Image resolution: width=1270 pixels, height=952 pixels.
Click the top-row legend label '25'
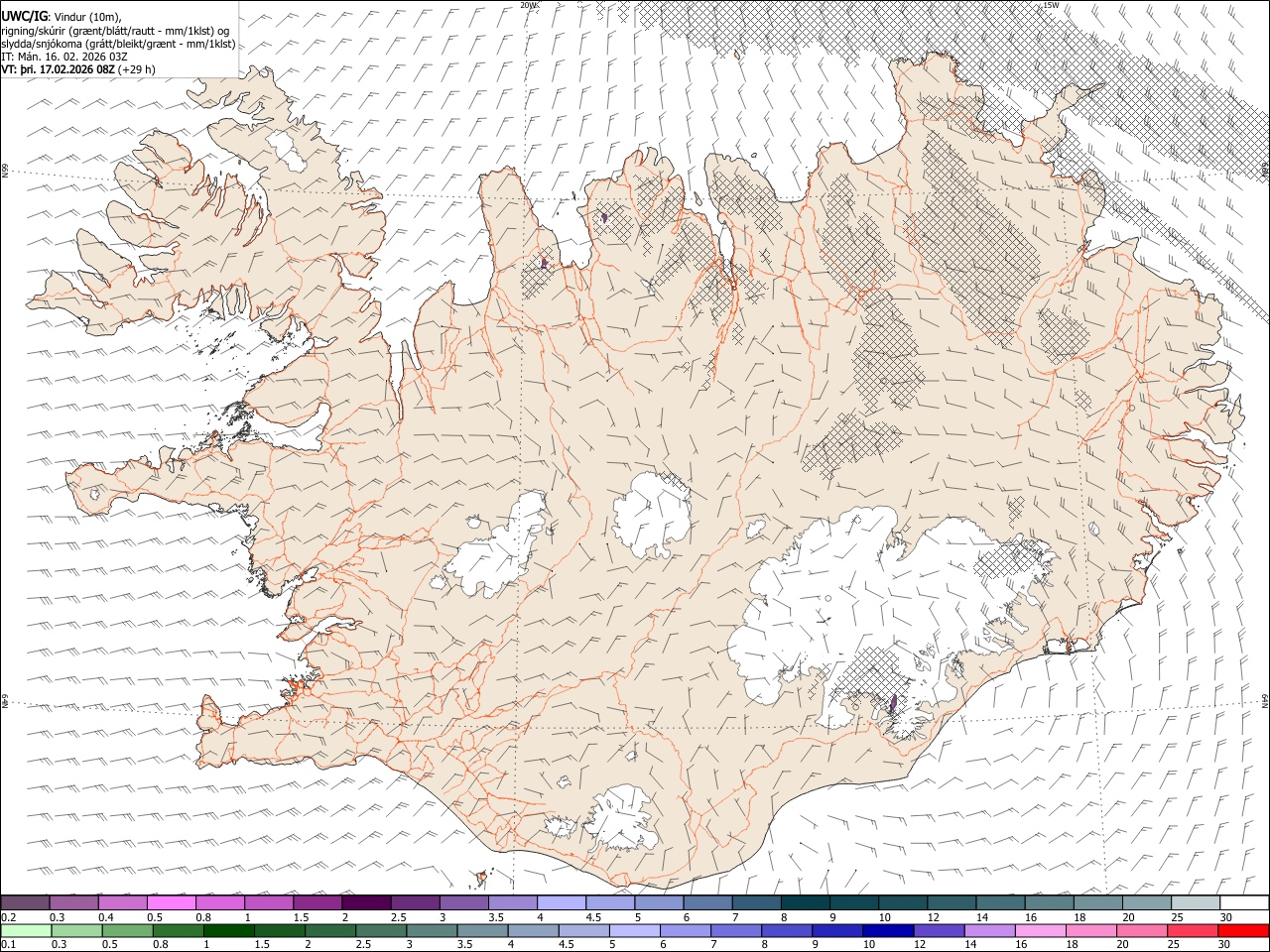coord(1177,917)
